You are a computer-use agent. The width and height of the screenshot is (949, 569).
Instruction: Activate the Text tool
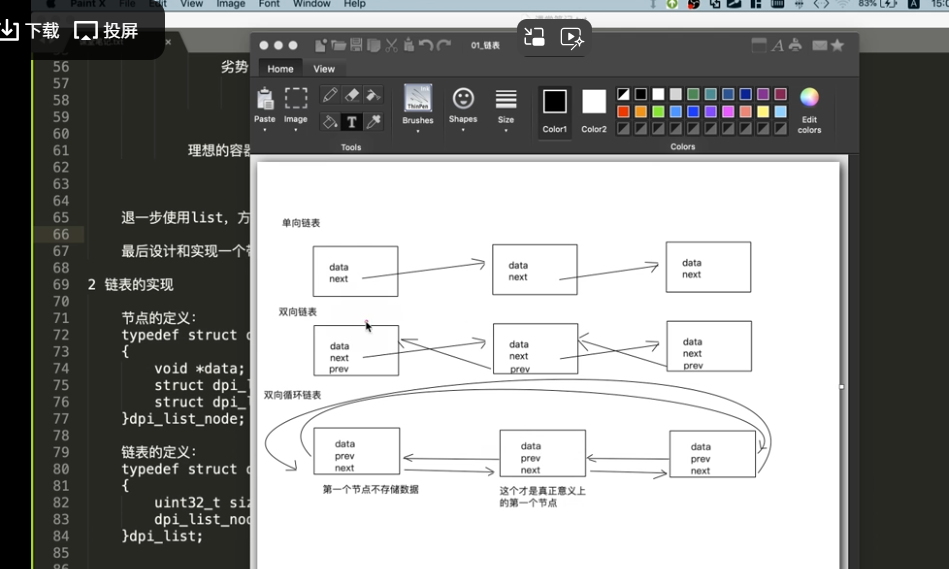(351, 122)
